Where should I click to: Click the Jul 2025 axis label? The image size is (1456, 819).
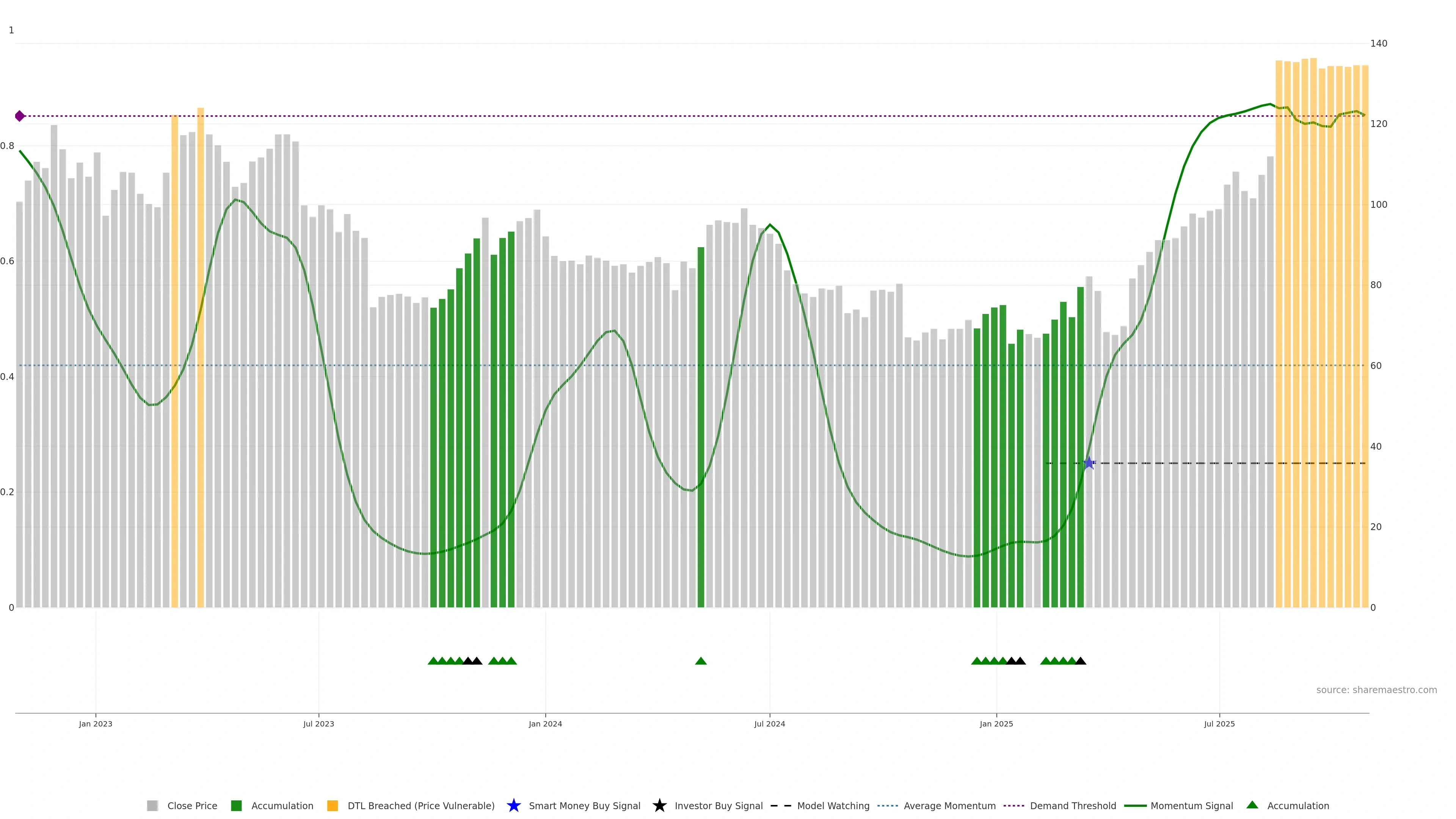(x=1219, y=723)
